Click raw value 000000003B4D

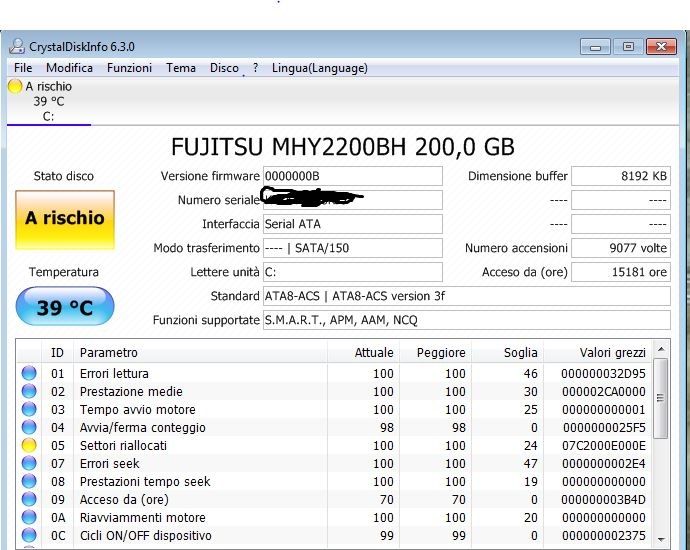(603, 500)
